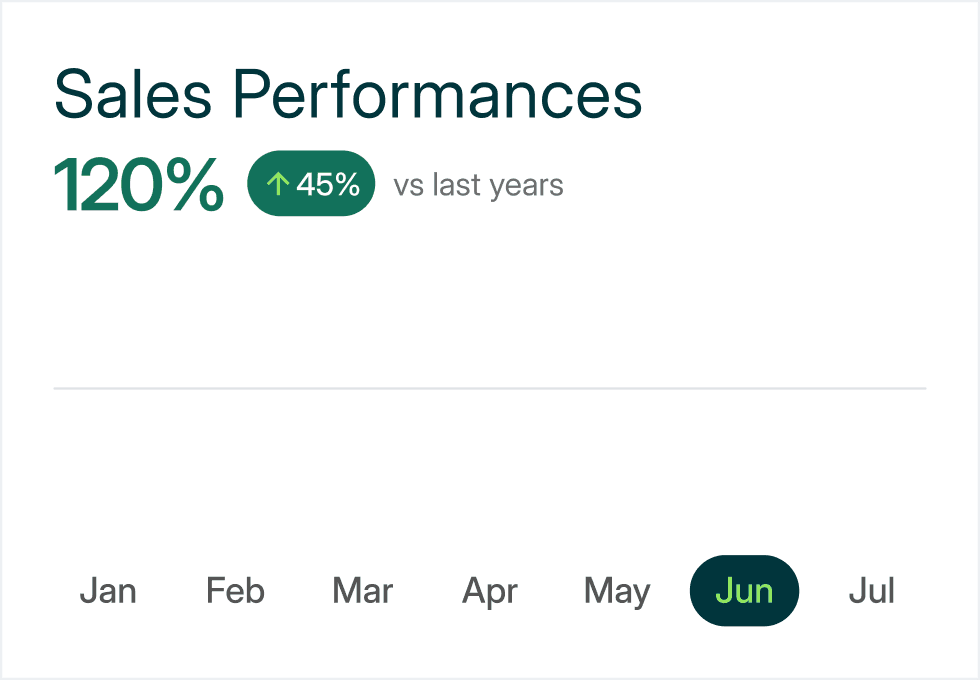Click the empty chart area above the divider
The width and height of the screenshot is (980, 680).
tap(490, 302)
